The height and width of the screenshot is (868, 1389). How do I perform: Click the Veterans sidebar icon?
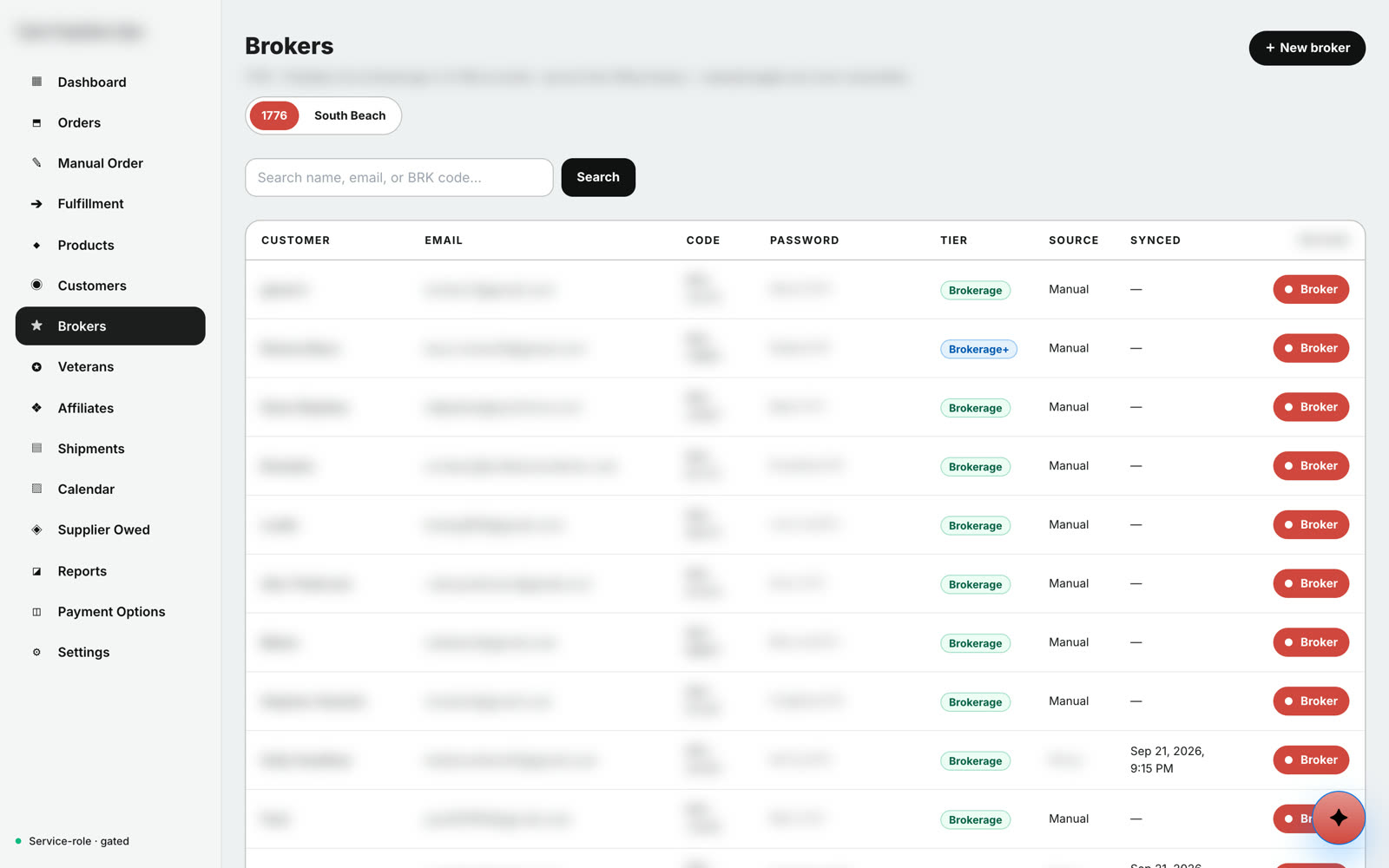(x=36, y=366)
